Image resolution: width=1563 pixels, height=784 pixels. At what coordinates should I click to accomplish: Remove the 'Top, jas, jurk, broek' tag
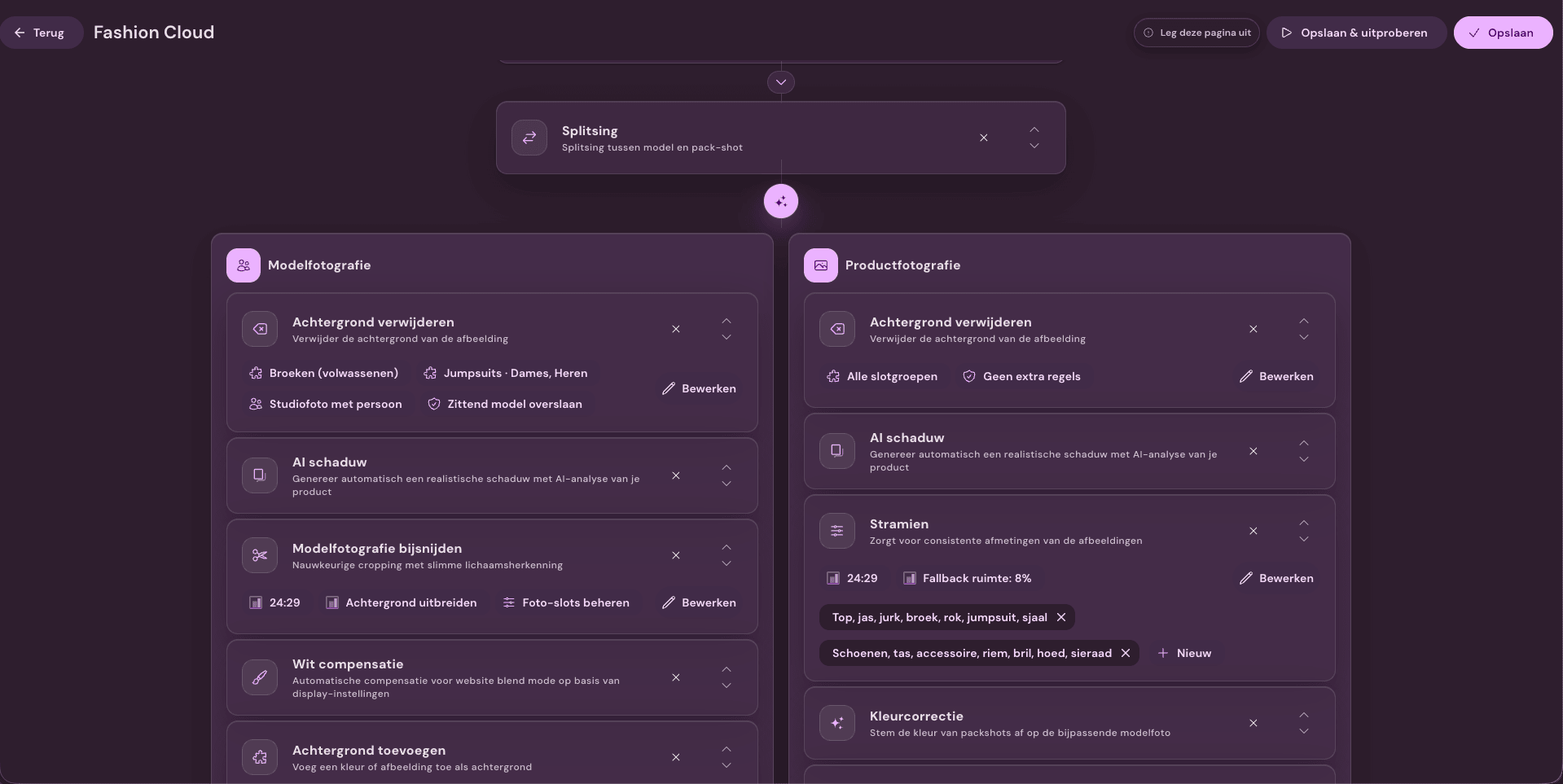[1061, 617]
